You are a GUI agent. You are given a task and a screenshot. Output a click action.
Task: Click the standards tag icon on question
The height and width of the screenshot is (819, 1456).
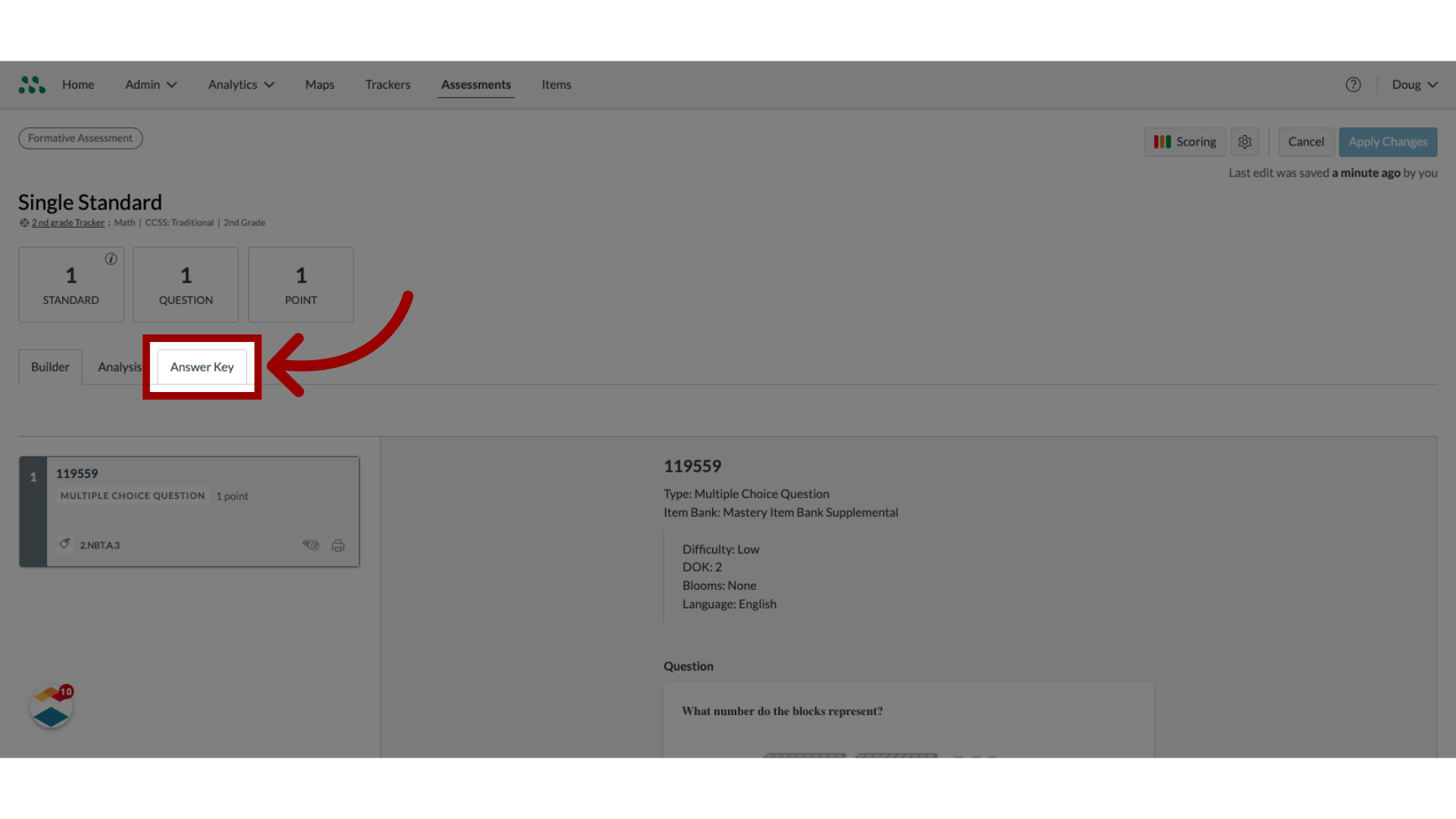65,544
